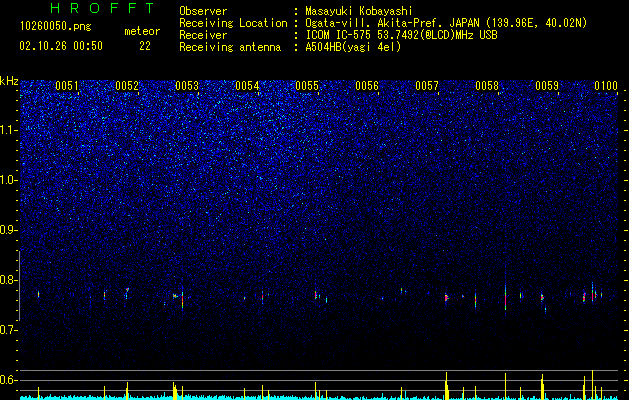Viewport: 629px width, 400px height.
Task: Select the Ogata-vill. Akita-Pref. JAPAN location text
Action: pyautogui.click(x=446, y=23)
